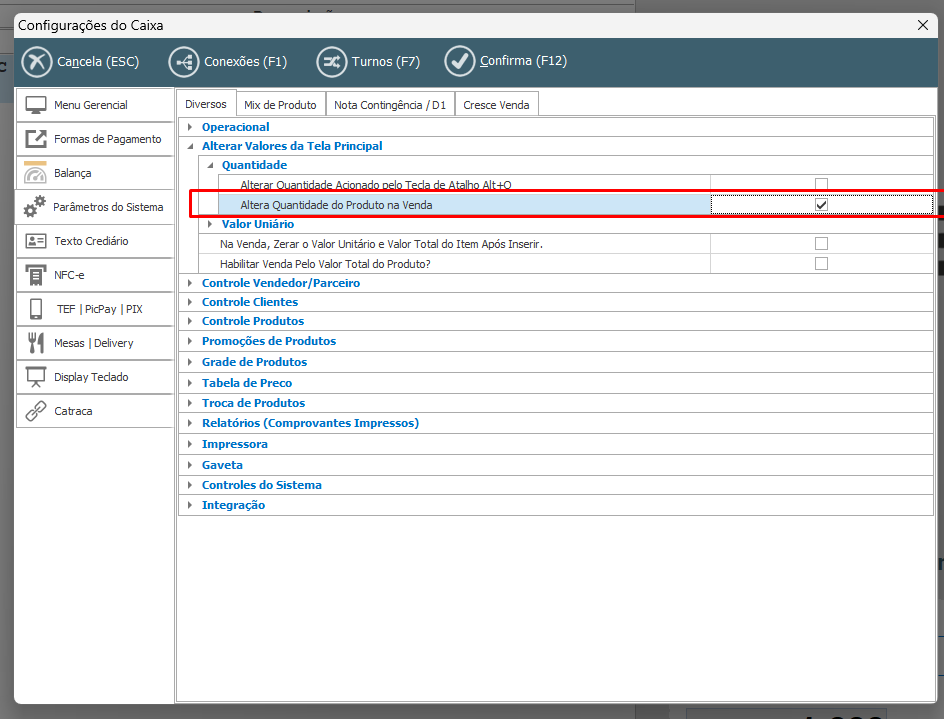Image resolution: width=944 pixels, height=719 pixels.
Task: Expand the Controle Vendedor/Parceiro group
Action: (189, 283)
